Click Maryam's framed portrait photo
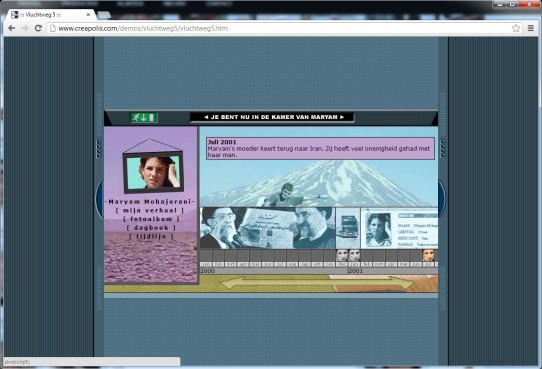Viewport: 542px width, 369px height. [x=153, y=172]
